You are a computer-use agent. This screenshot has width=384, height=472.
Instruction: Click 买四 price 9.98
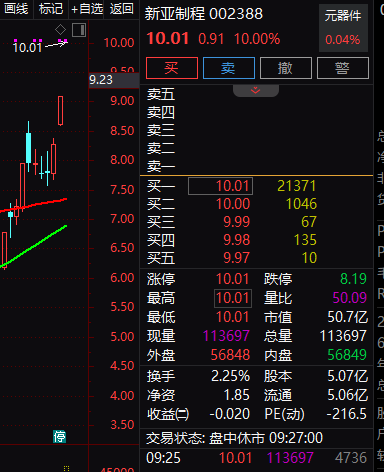click(236, 240)
